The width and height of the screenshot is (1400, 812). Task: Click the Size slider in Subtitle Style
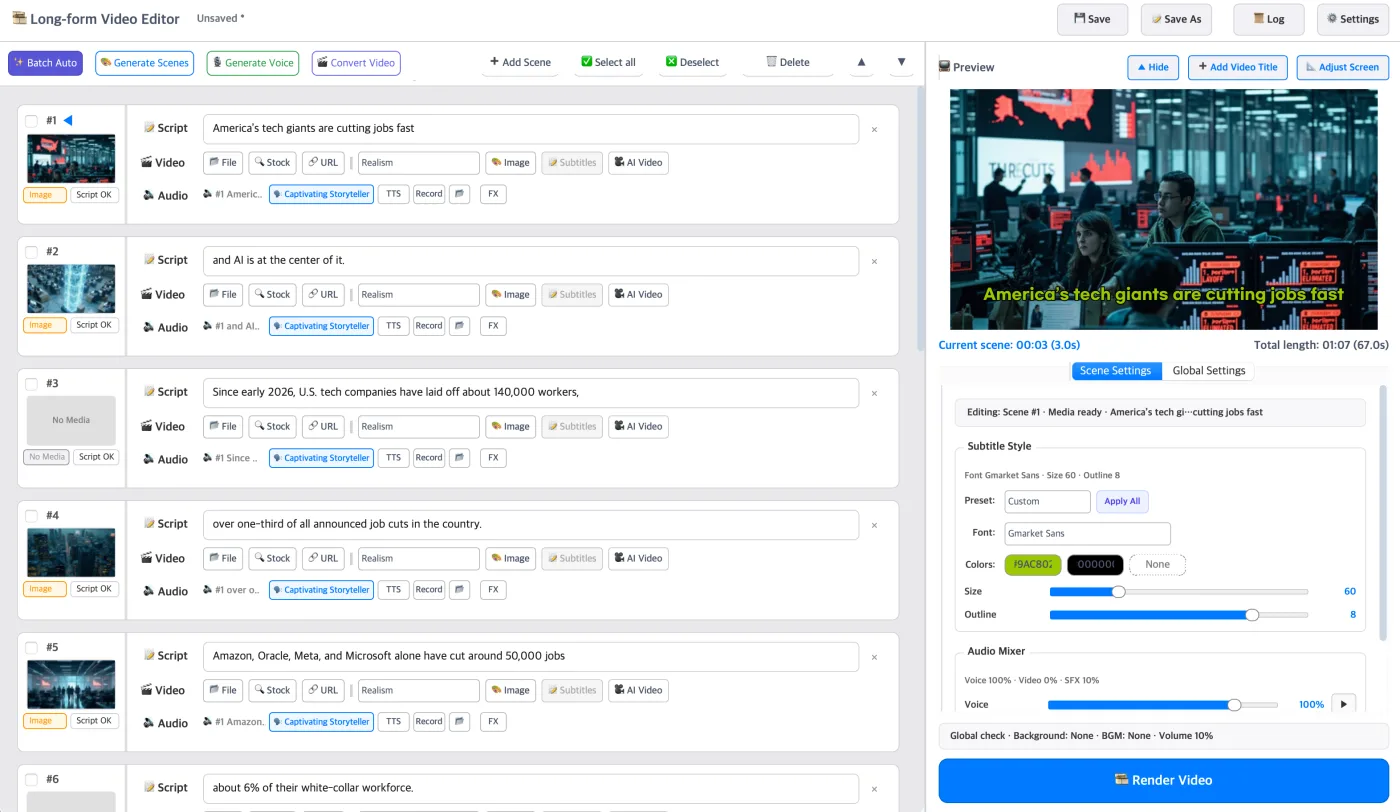click(x=1178, y=592)
